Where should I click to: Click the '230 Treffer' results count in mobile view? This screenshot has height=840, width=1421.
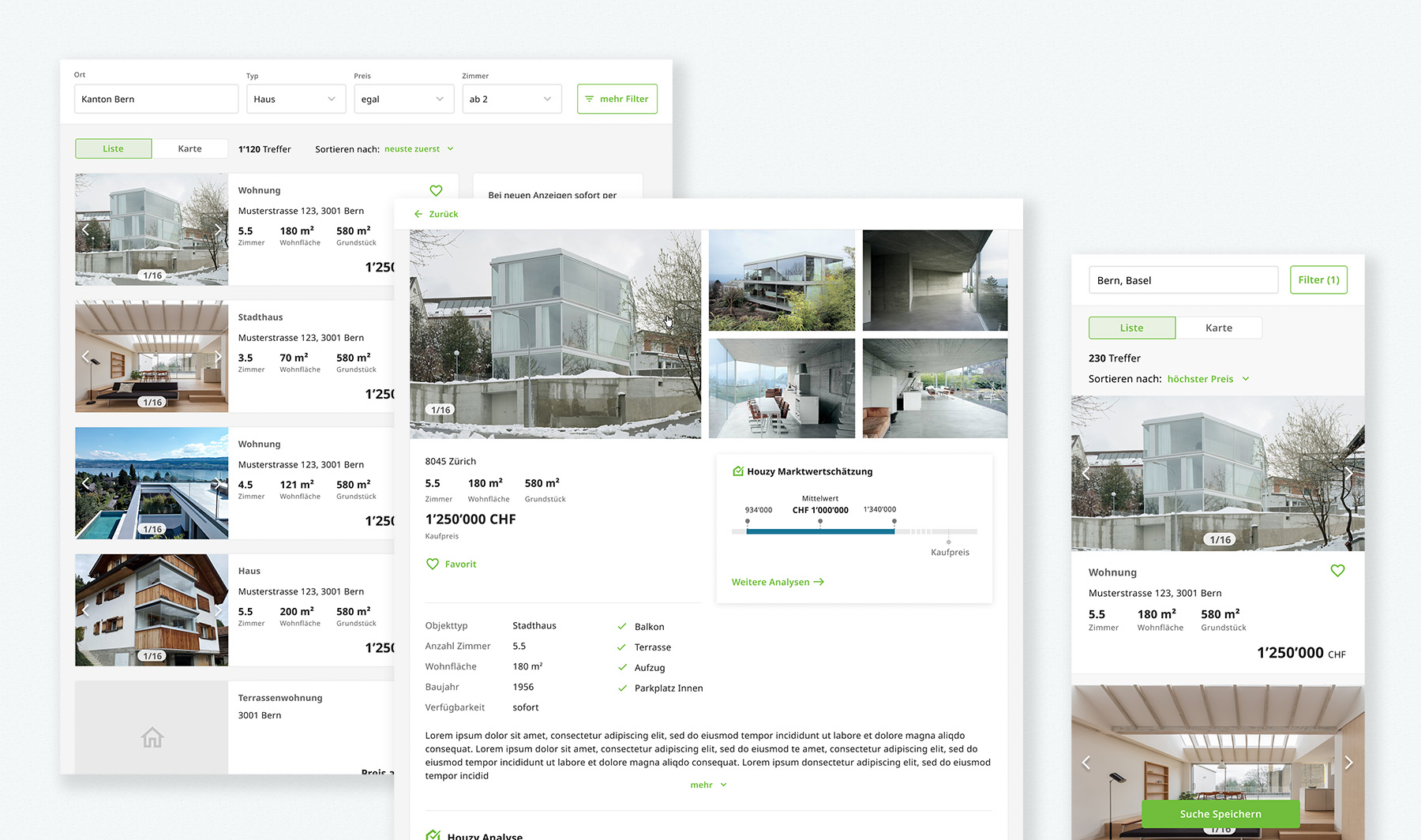coord(1115,358)
